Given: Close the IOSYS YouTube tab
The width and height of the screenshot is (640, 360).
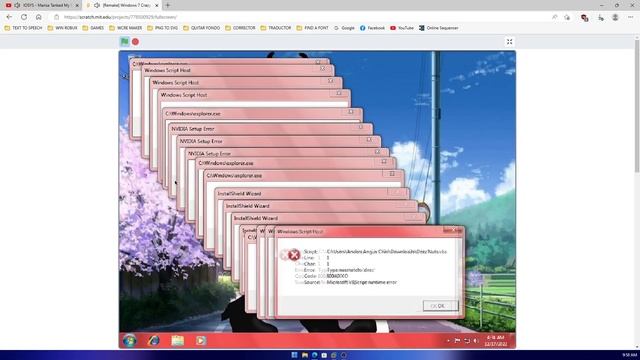Looking at the screenshot, I should tap(77, 5).
